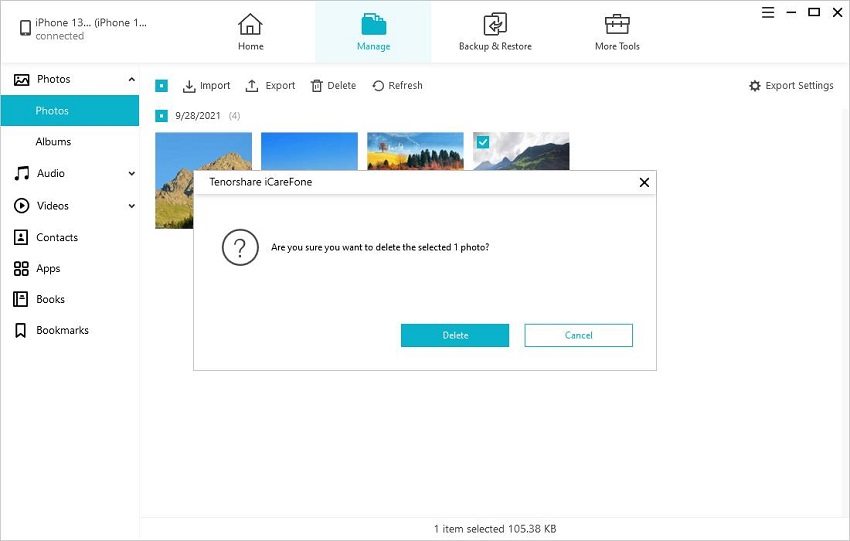
Task: Click the question mark icon in dialog
Action: coord(240,248)
